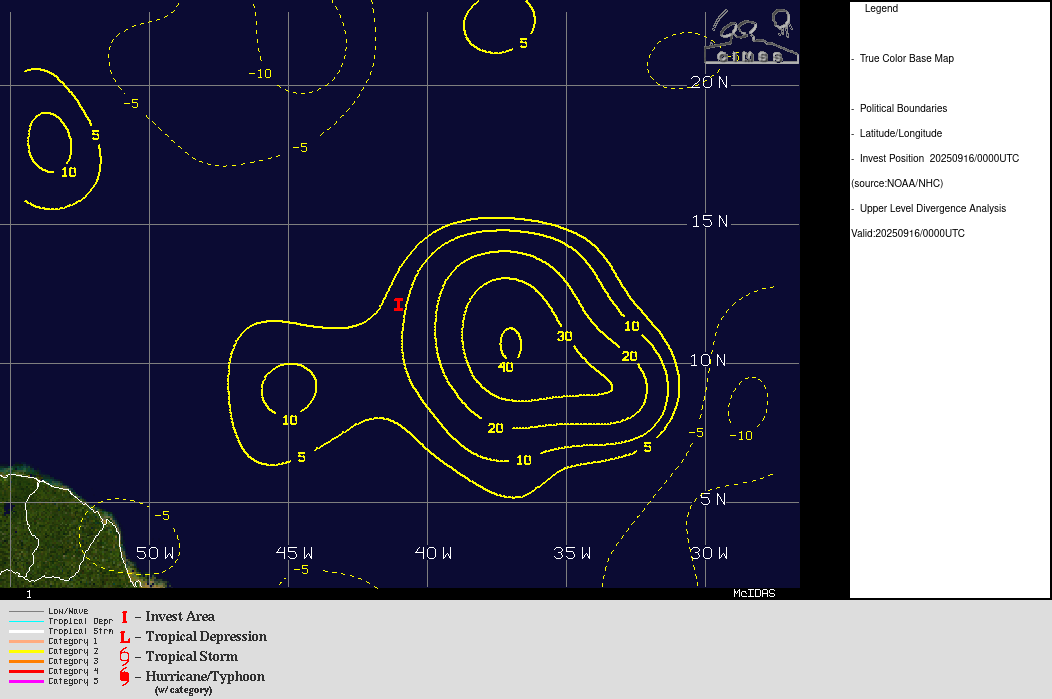Screen dimensions: 1052x699
Task: Click the 'Valid:20250916/0000UTC' text
Action: [x=908, y=233]
